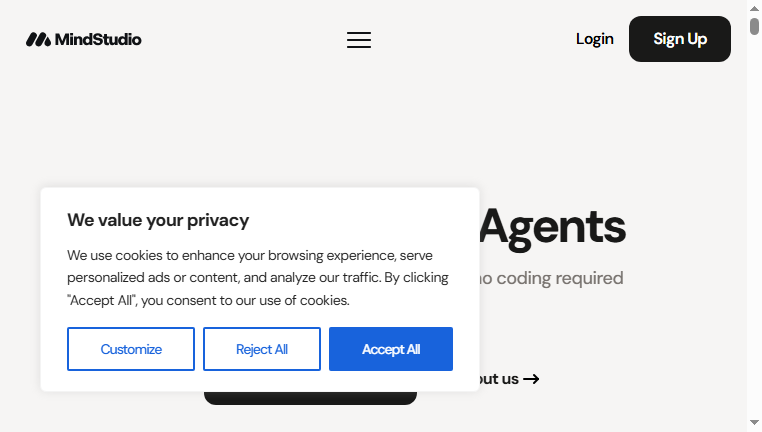Click the 'We value your privacy' heading
The width and height of the screenshot is (762, 432).
[158, 220]
